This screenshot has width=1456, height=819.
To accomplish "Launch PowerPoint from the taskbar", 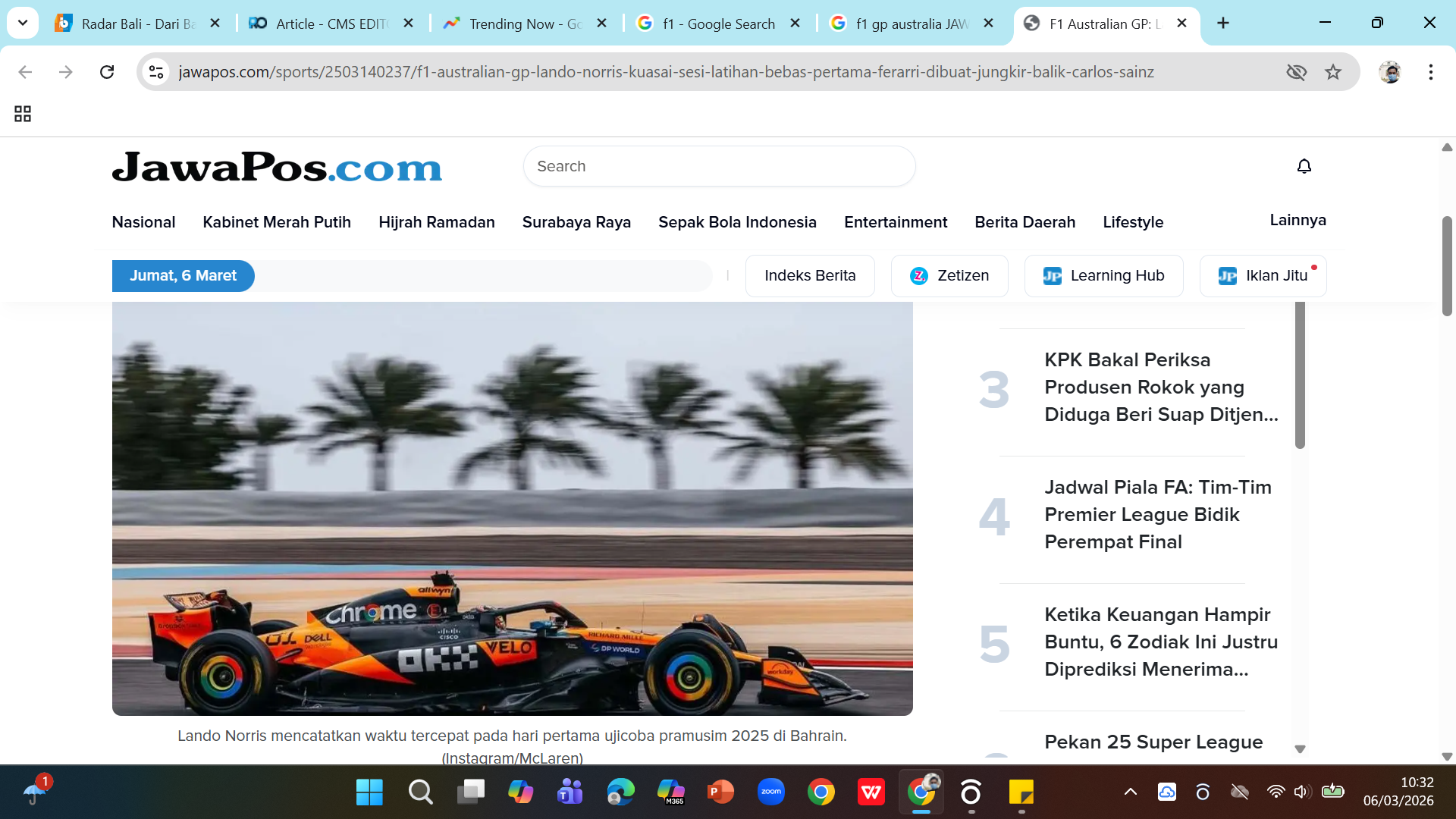I will click(x=720, y=792).
